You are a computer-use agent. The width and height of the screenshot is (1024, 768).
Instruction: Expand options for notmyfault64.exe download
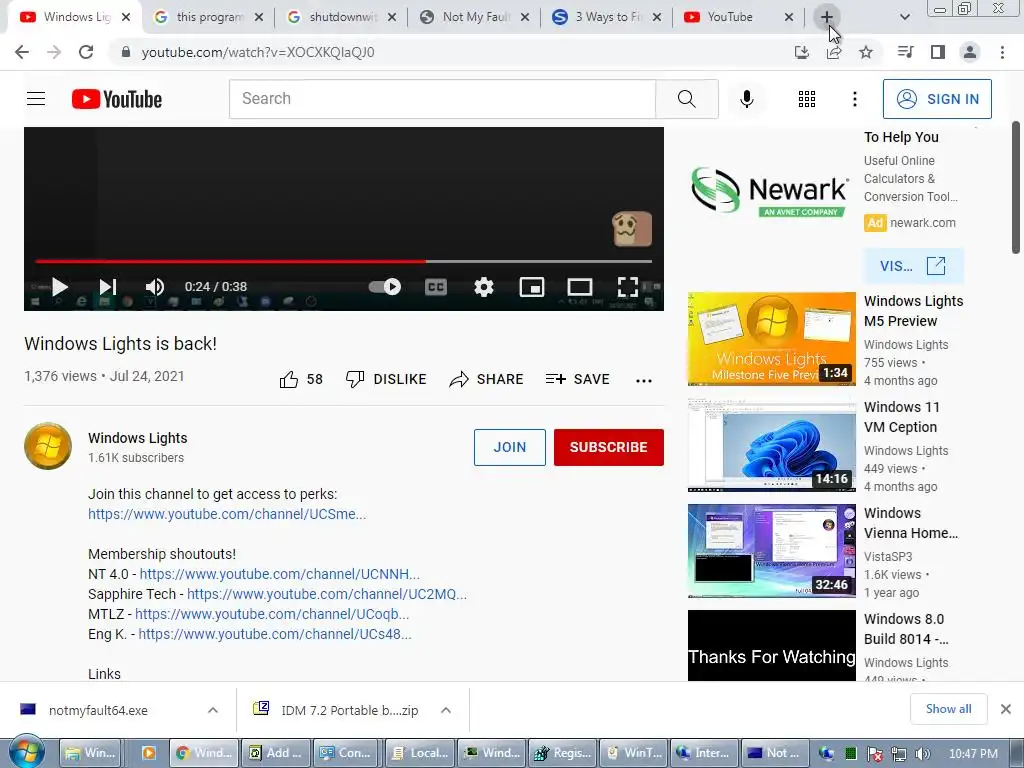(x=213, y=711)
